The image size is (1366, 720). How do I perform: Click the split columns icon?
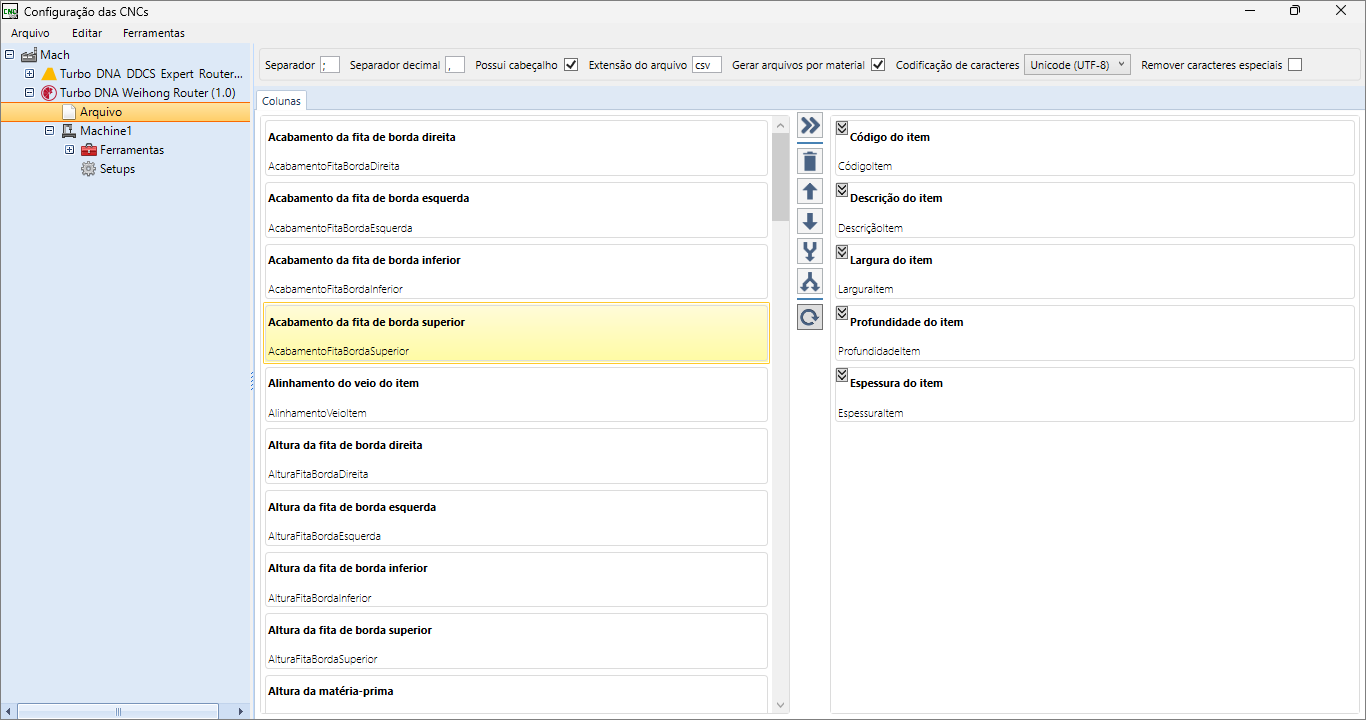[x=810, y=282]
